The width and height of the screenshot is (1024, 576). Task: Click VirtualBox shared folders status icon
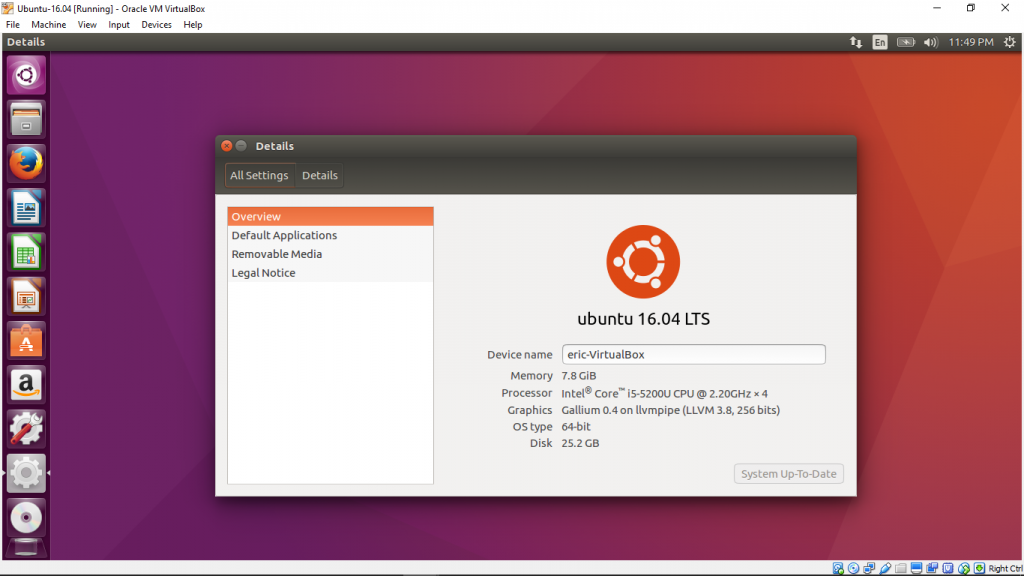tap(901, 568)
